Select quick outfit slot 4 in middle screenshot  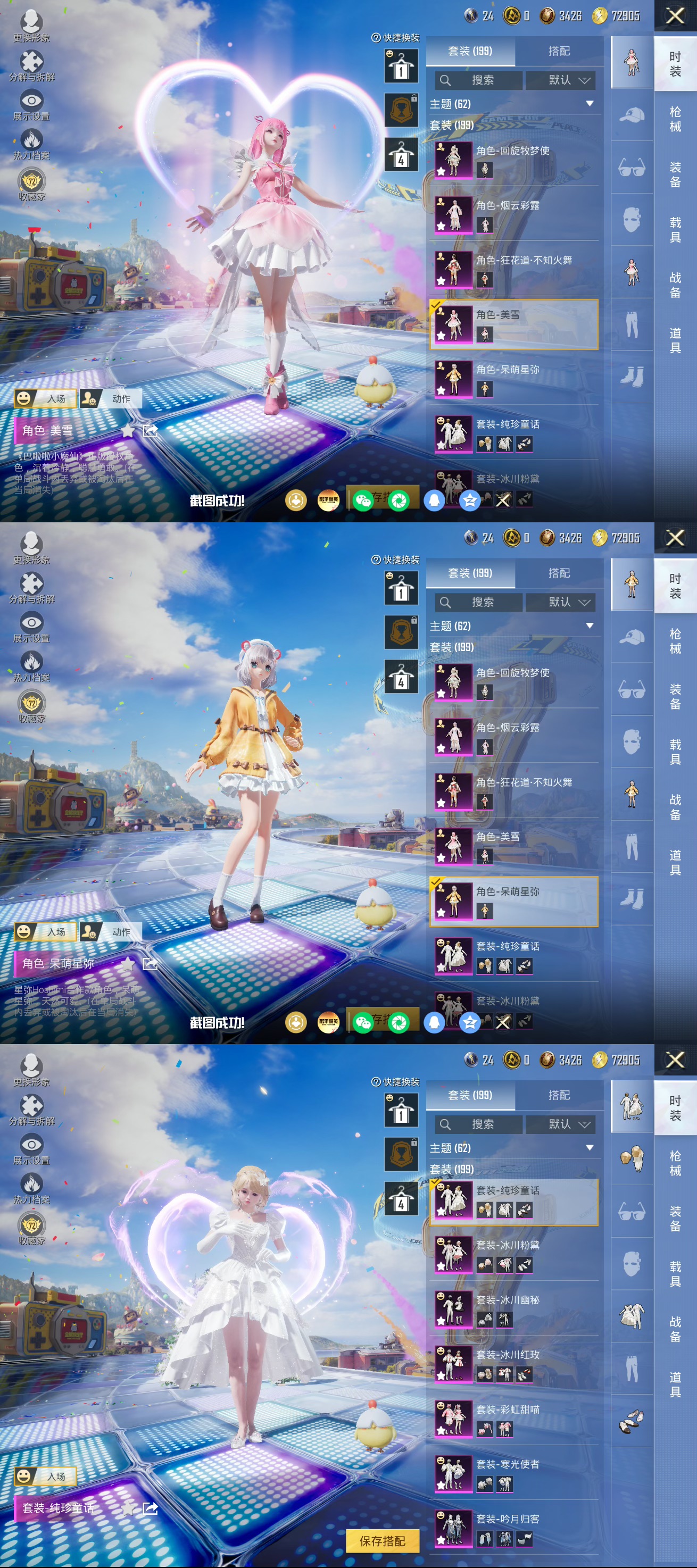click(401, 676)
